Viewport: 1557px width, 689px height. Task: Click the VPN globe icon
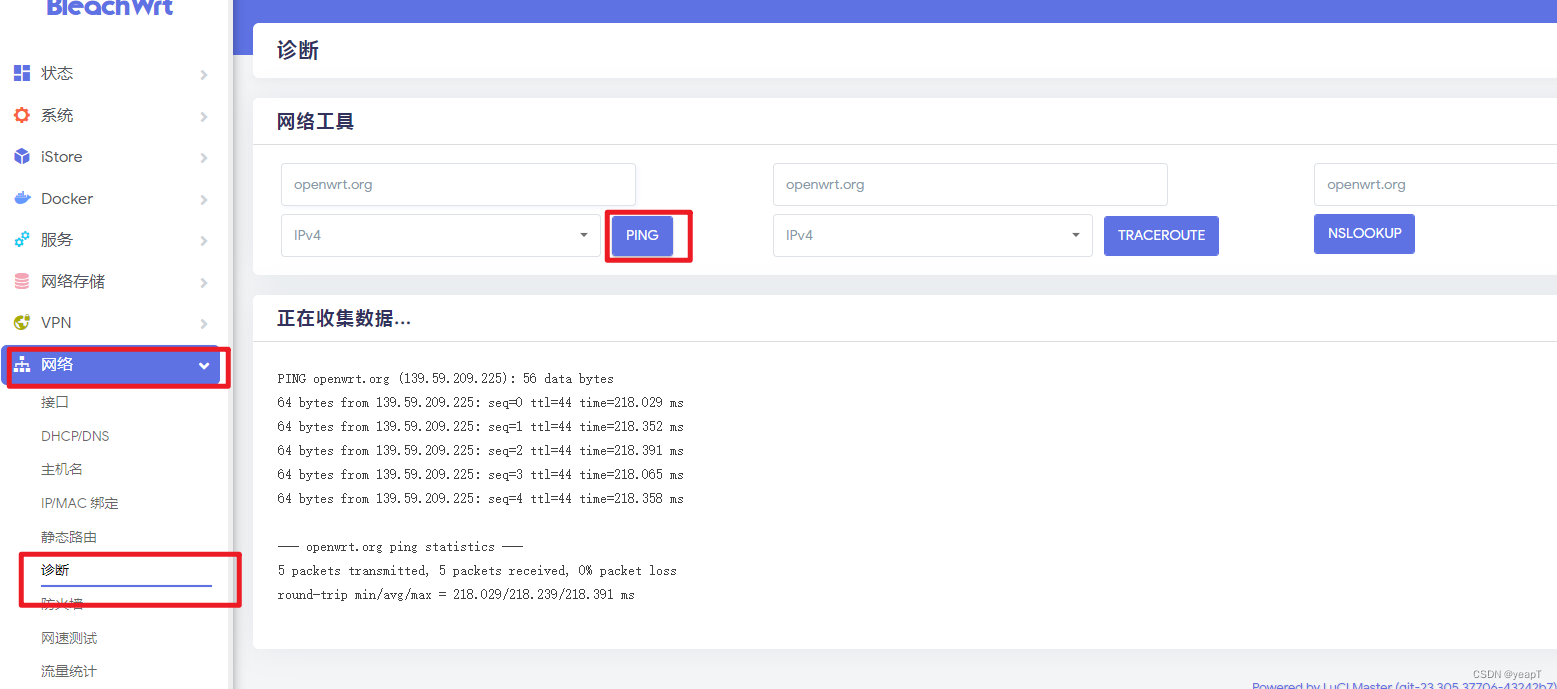(x=22, y=323)
